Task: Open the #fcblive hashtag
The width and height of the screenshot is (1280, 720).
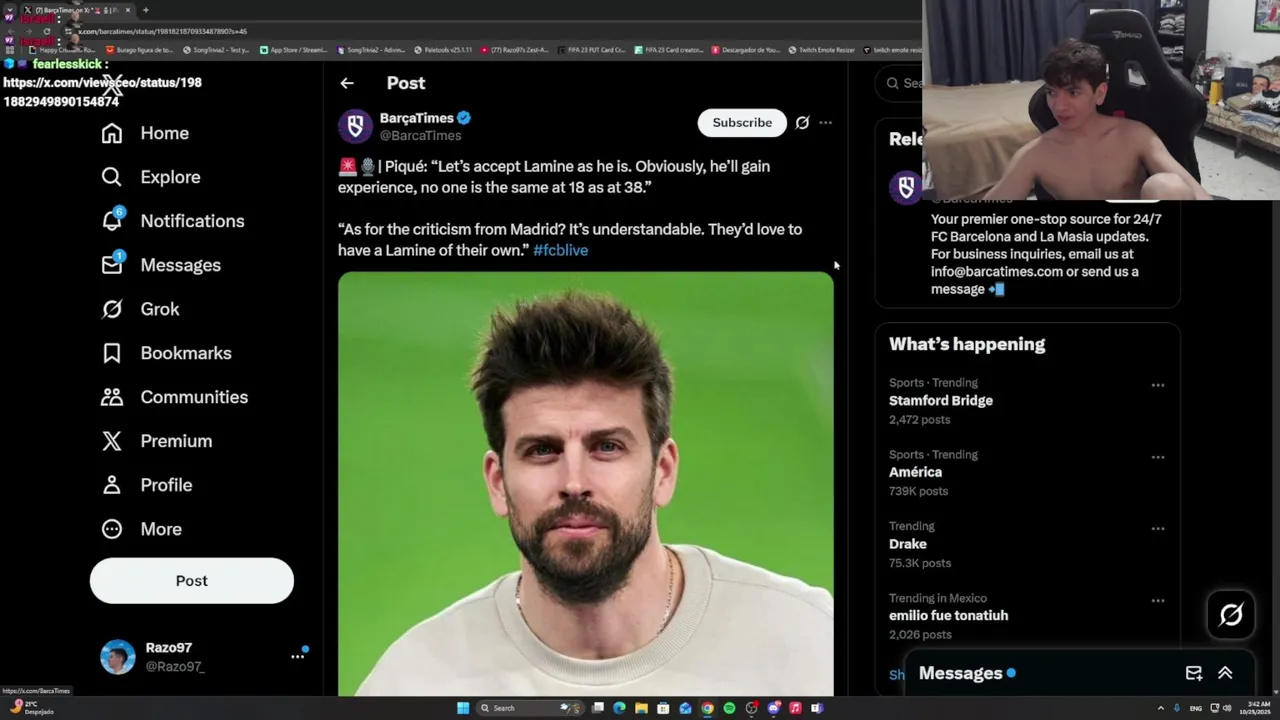Action: click(x=560, y=250)
